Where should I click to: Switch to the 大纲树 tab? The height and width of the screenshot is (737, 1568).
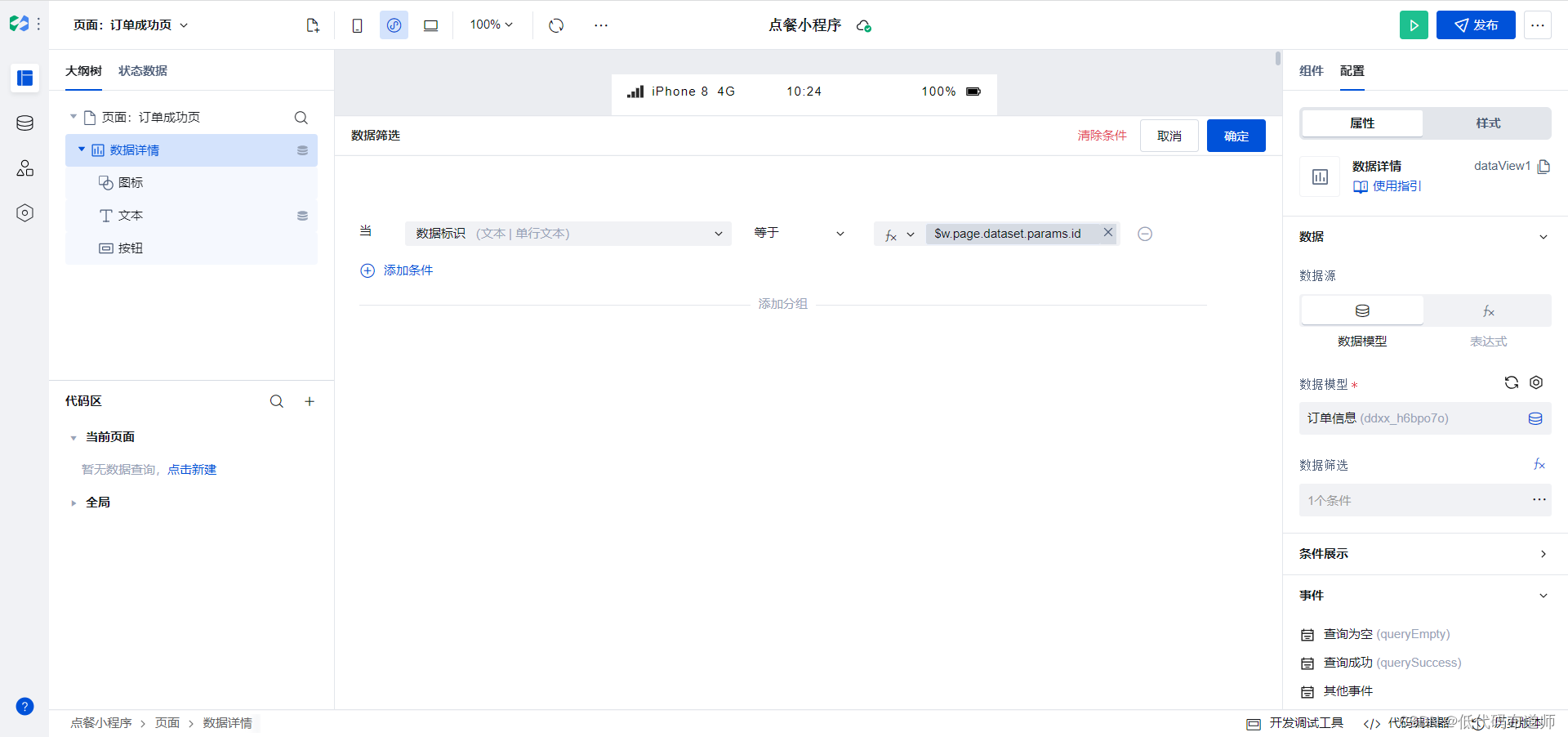click(x=83, y=71)
